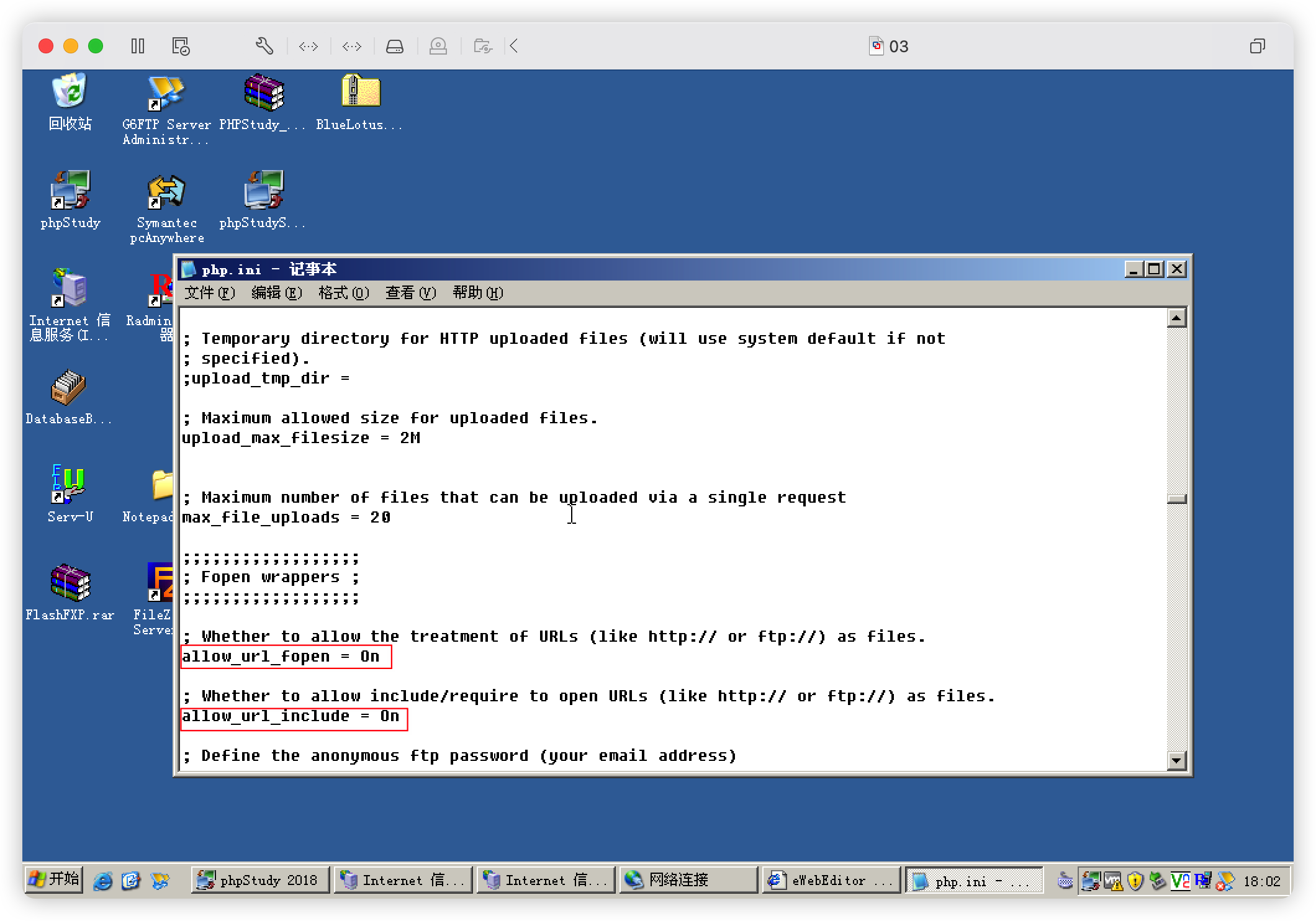
Task: Place cursor on allow_url_include = On line
Action: [291, 716]
